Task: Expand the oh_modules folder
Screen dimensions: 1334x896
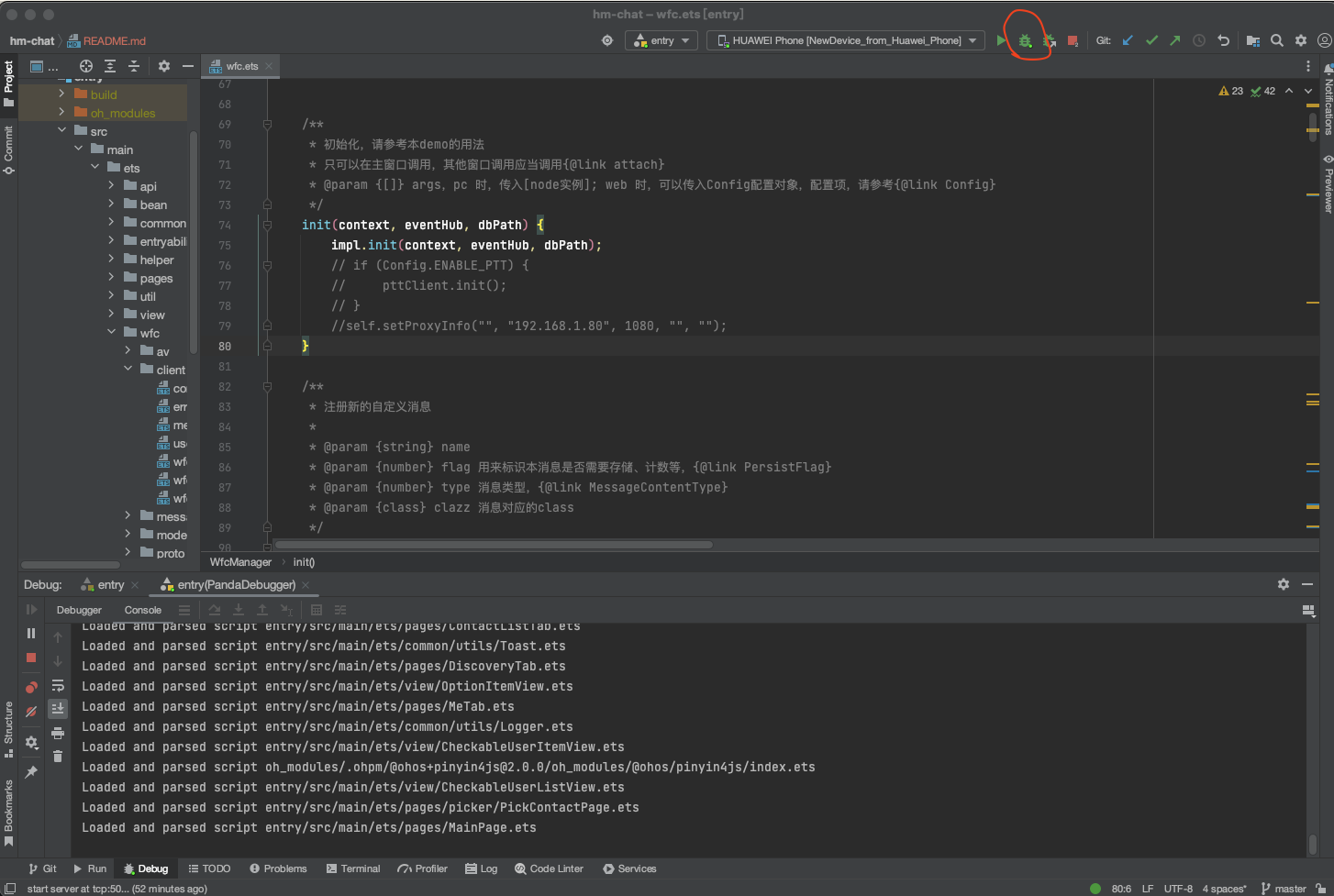Action: [61, 112]
